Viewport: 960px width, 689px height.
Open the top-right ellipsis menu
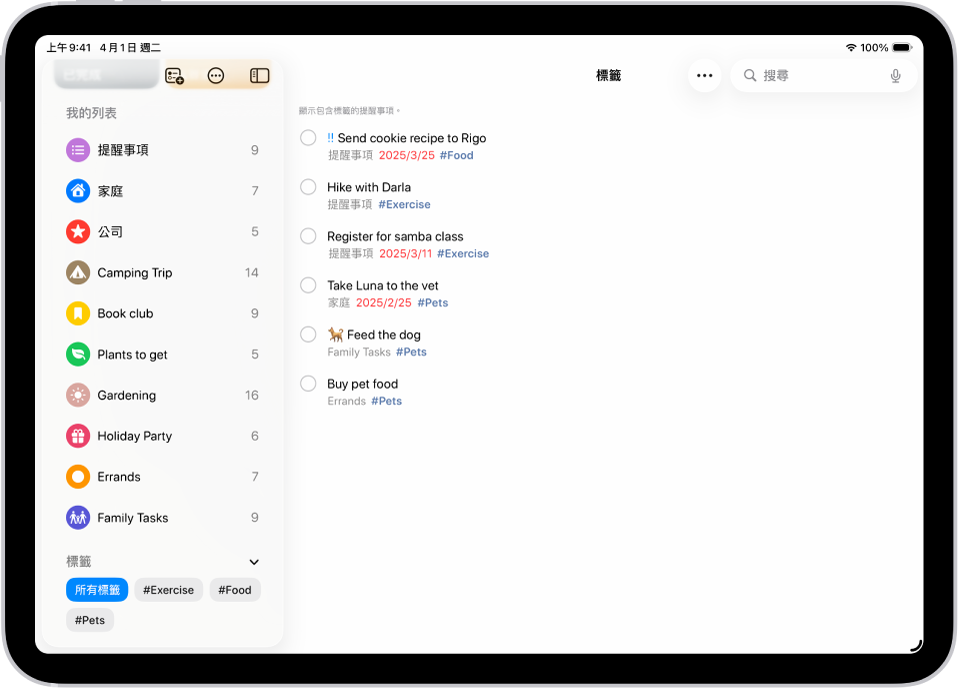(x=705, y=75)
